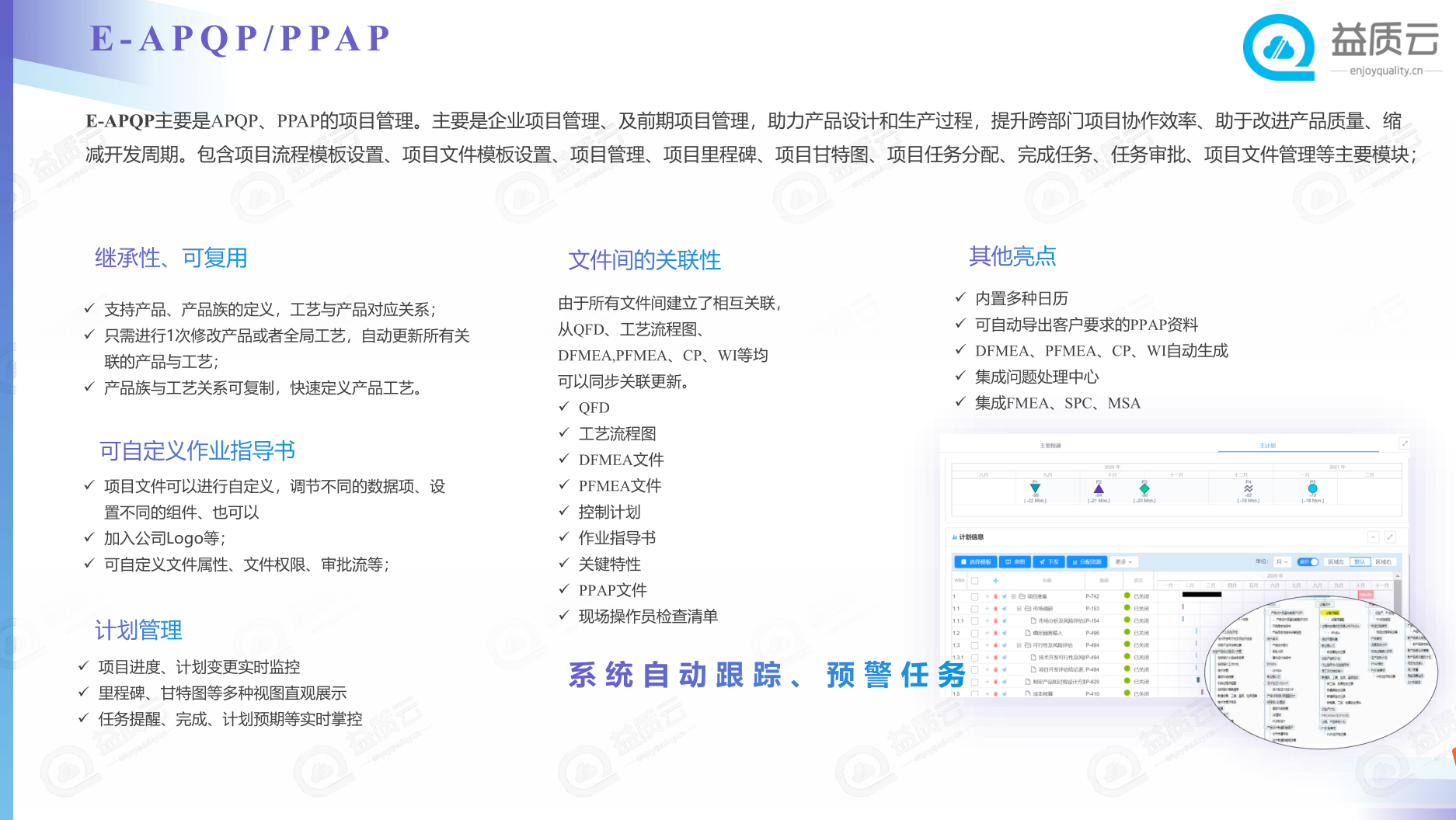
Task: Click the black Gantt bar for 项目准备
Action: [x=1202, y=594]
